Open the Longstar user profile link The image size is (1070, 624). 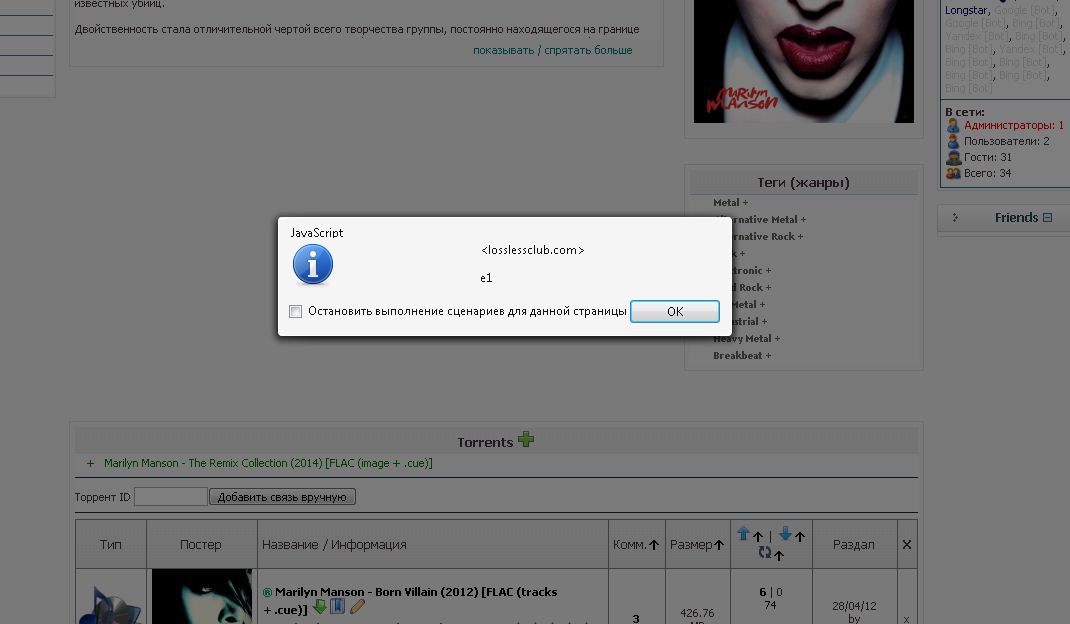966,10
